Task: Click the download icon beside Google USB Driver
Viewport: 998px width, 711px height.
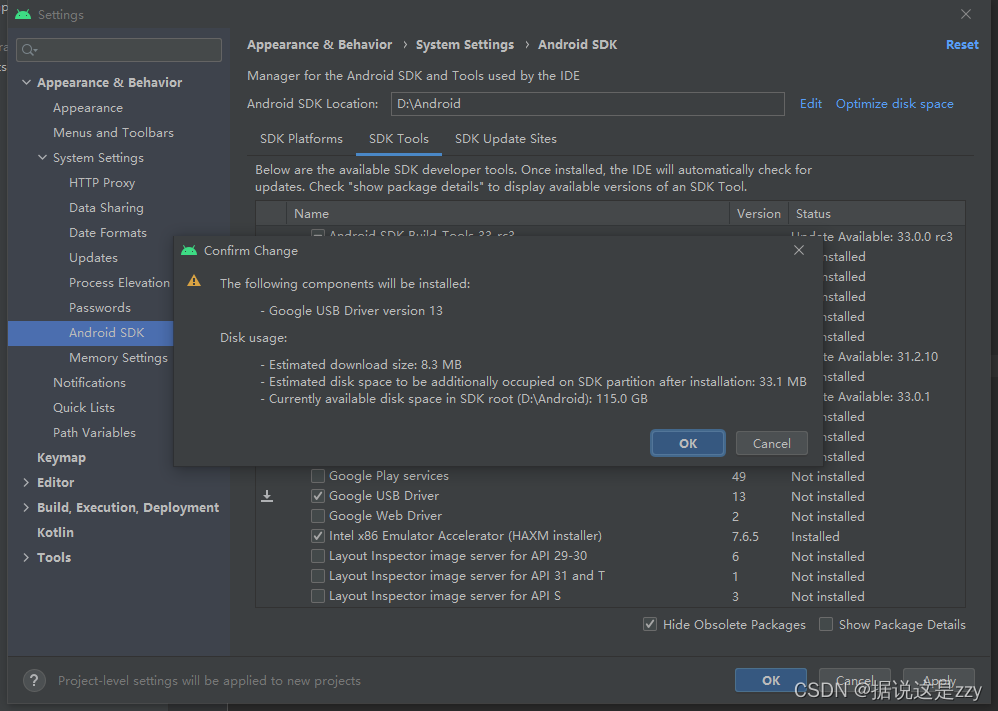Action: 267,496
